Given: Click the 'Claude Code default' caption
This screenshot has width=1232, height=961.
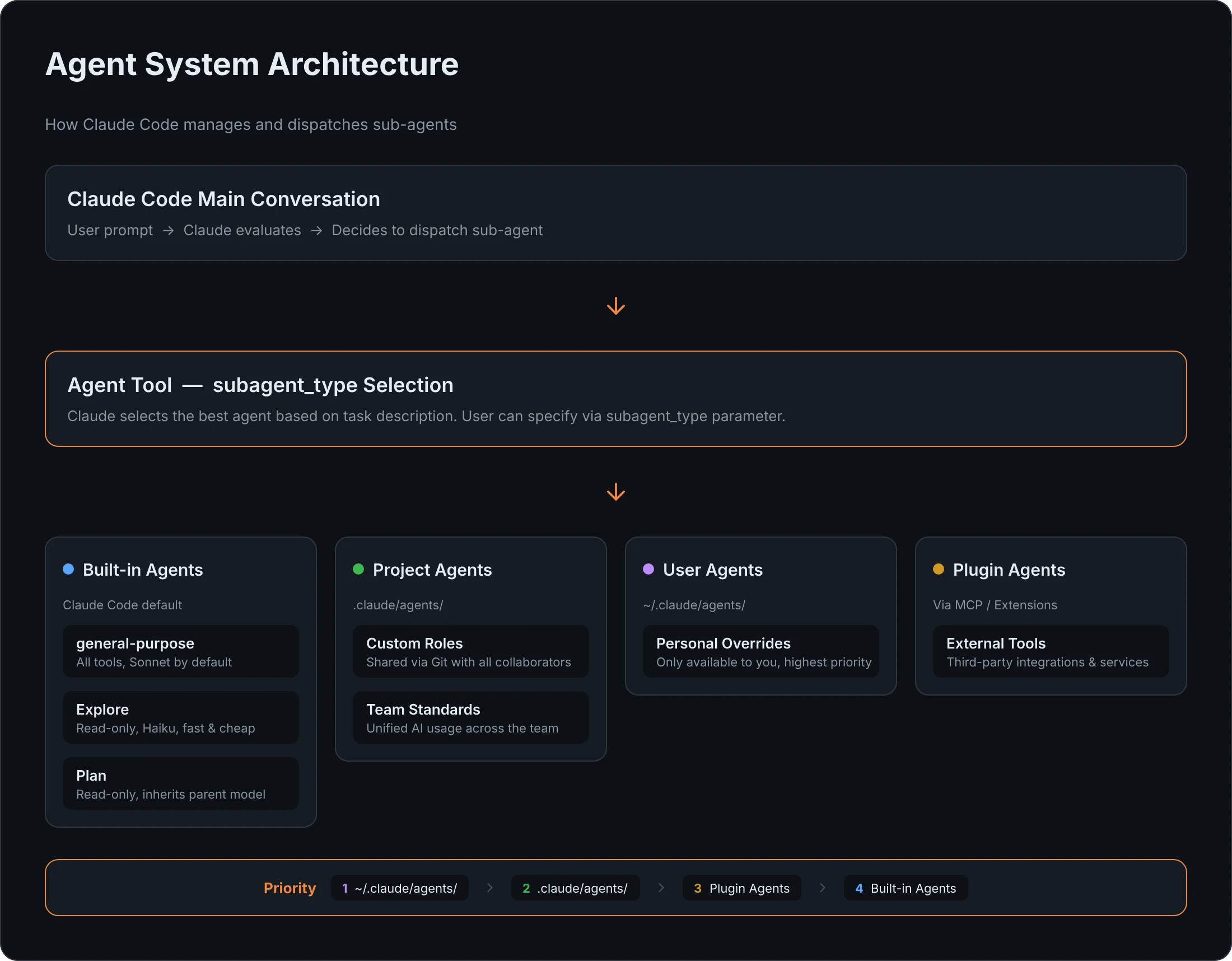Looking at the screenshot, I should 123,605.
